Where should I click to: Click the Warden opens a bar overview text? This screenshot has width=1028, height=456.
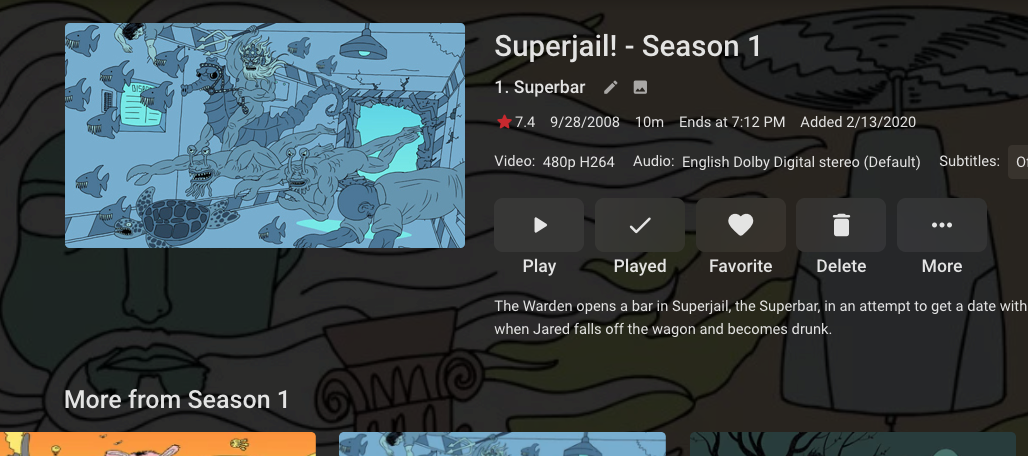761,317
